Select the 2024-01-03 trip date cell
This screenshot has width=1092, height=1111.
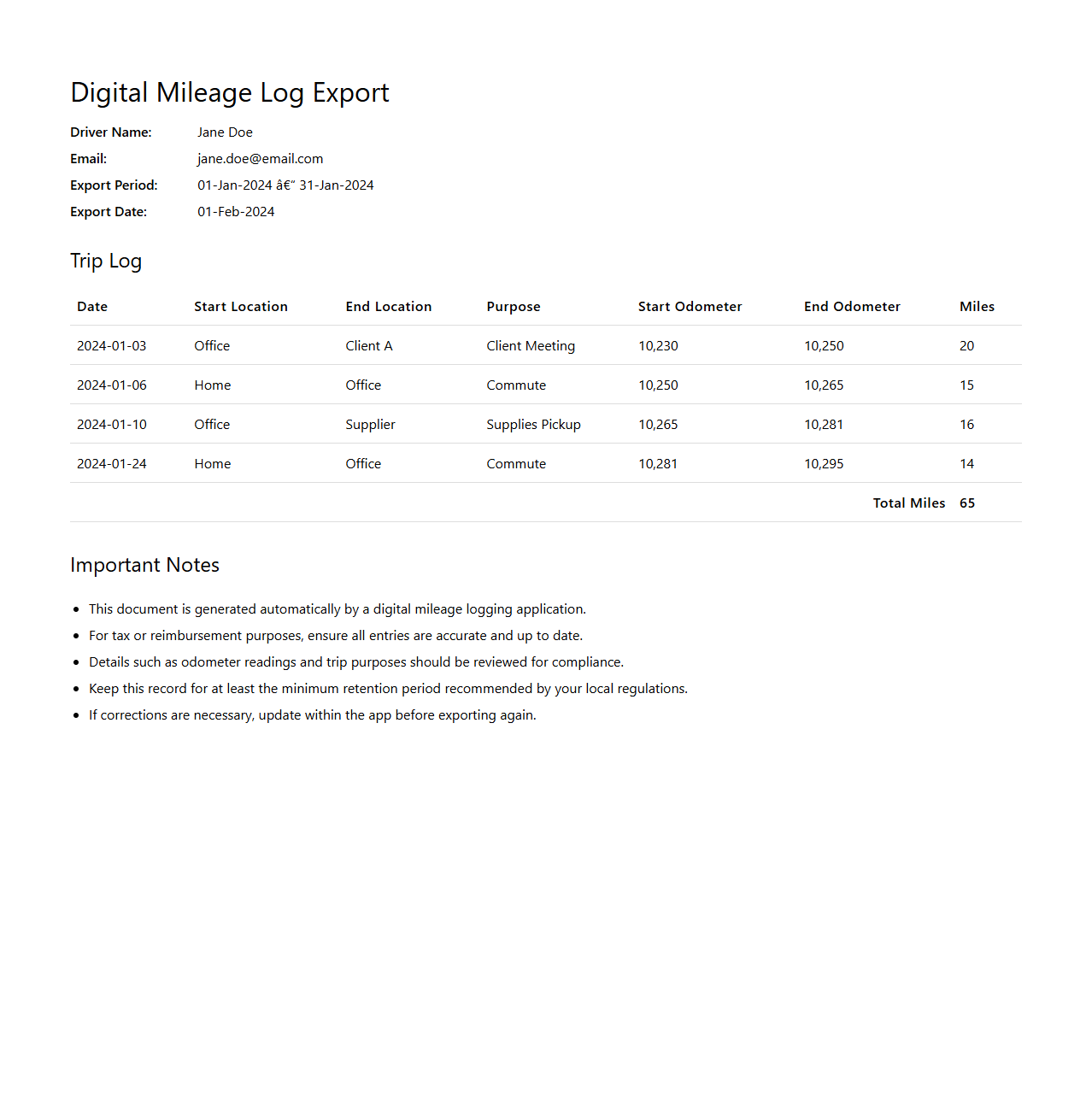[x=111, y=346]
